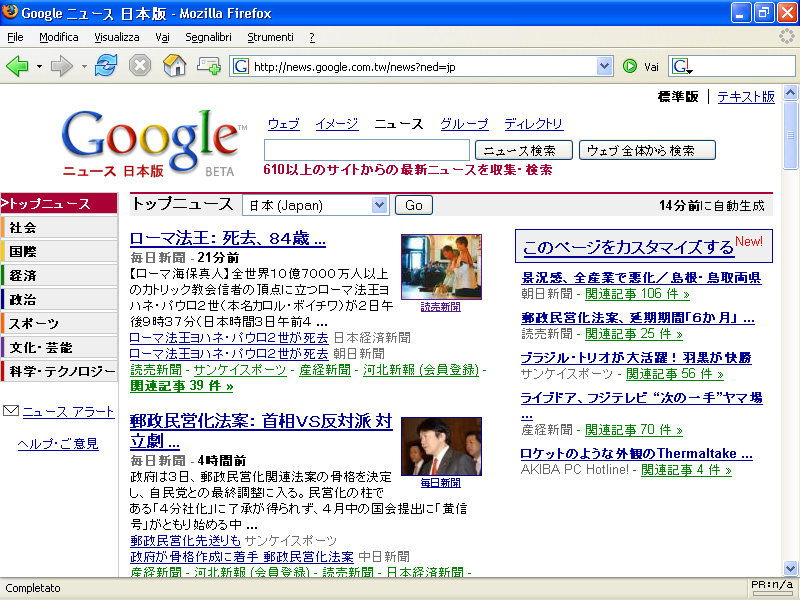
Task: Click the ニュース アラート link
Action: pos(68,412)
